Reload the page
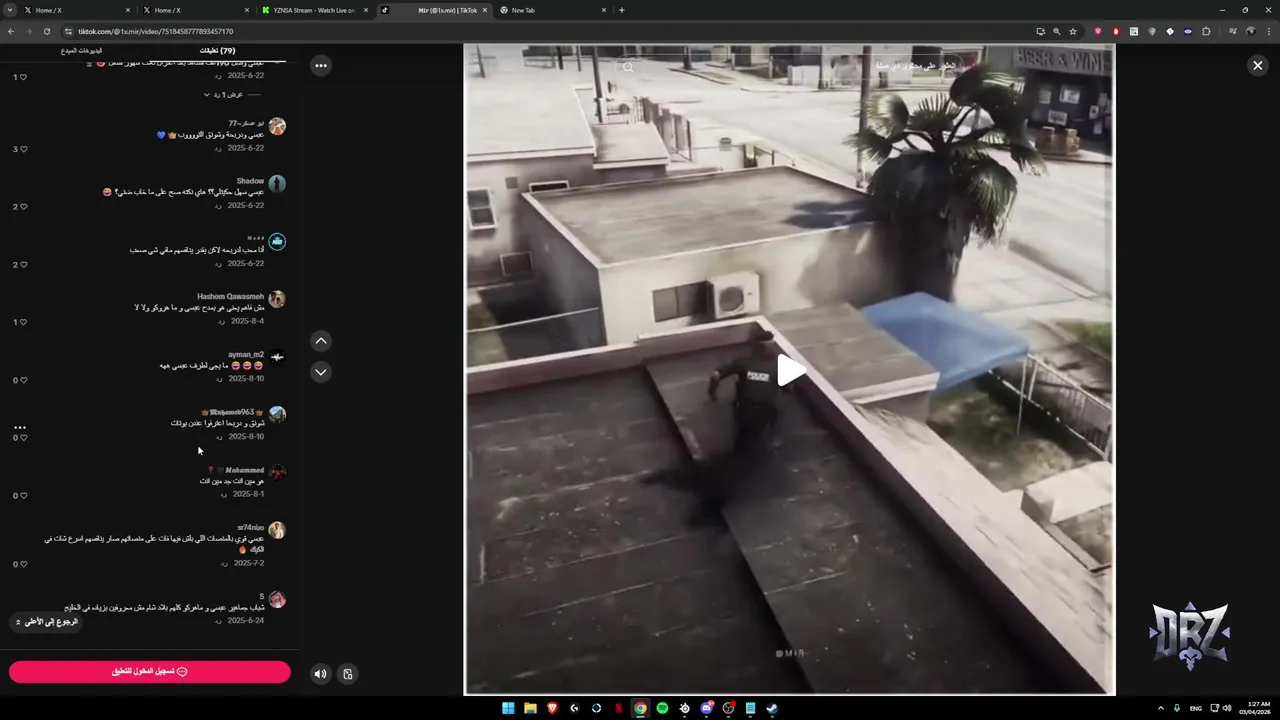1280x720 pixels. pos(46,31)
